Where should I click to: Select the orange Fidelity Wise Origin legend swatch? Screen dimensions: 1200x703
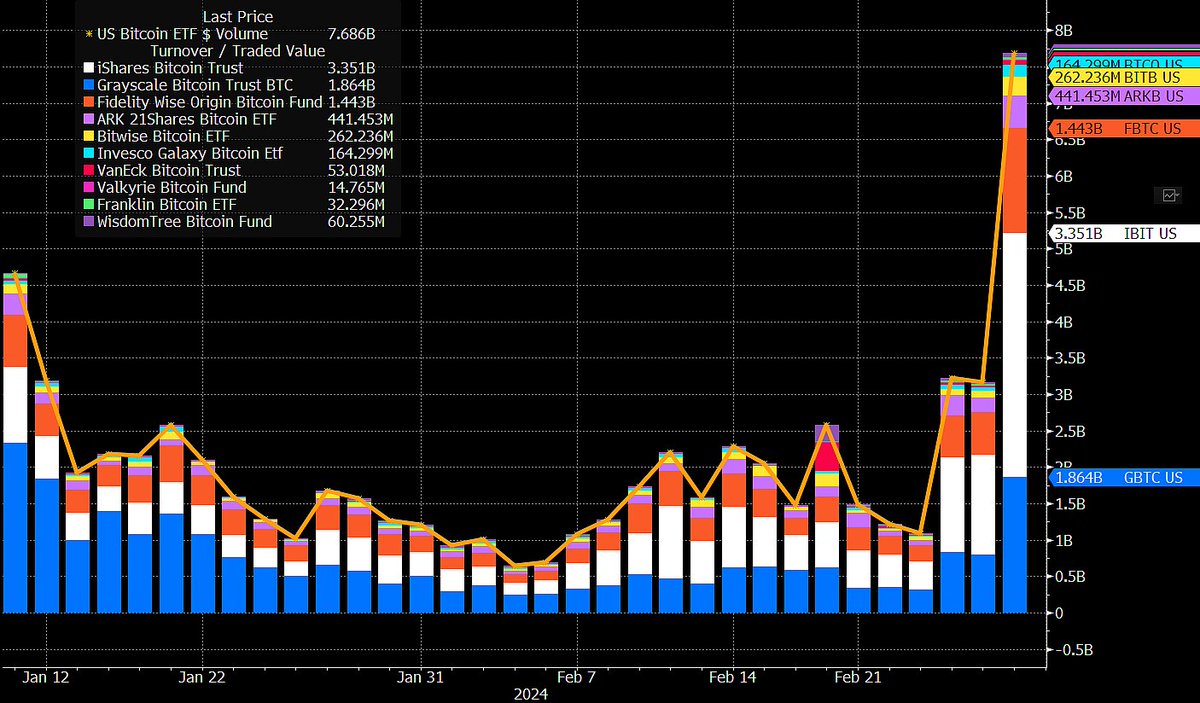click(x=88, y=102)
